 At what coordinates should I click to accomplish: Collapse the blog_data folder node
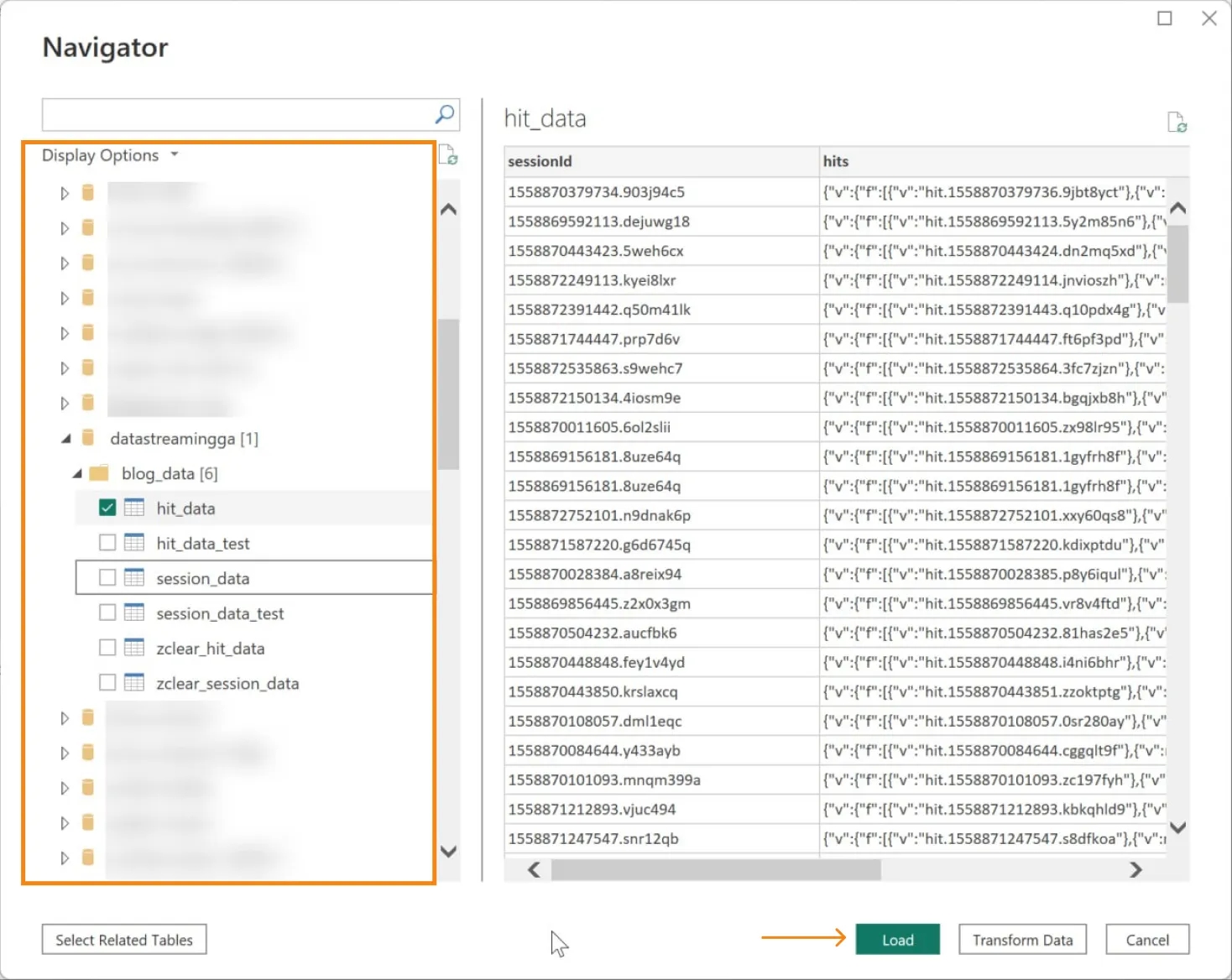click(77, 473)
